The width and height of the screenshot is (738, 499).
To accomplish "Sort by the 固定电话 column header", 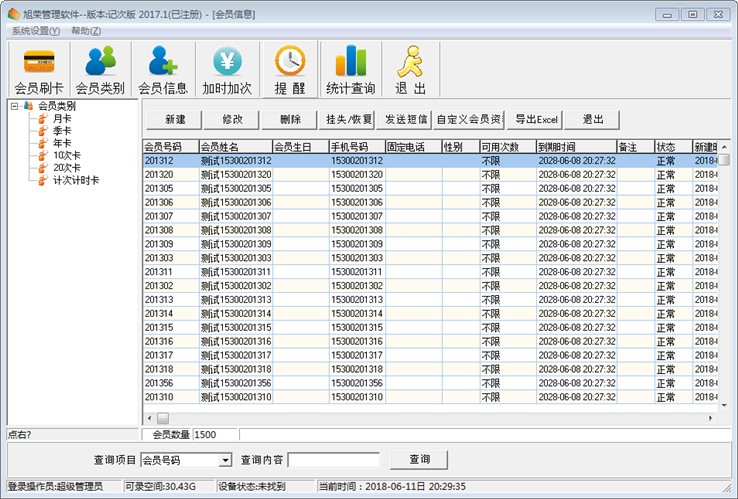I will pos(414,147).
